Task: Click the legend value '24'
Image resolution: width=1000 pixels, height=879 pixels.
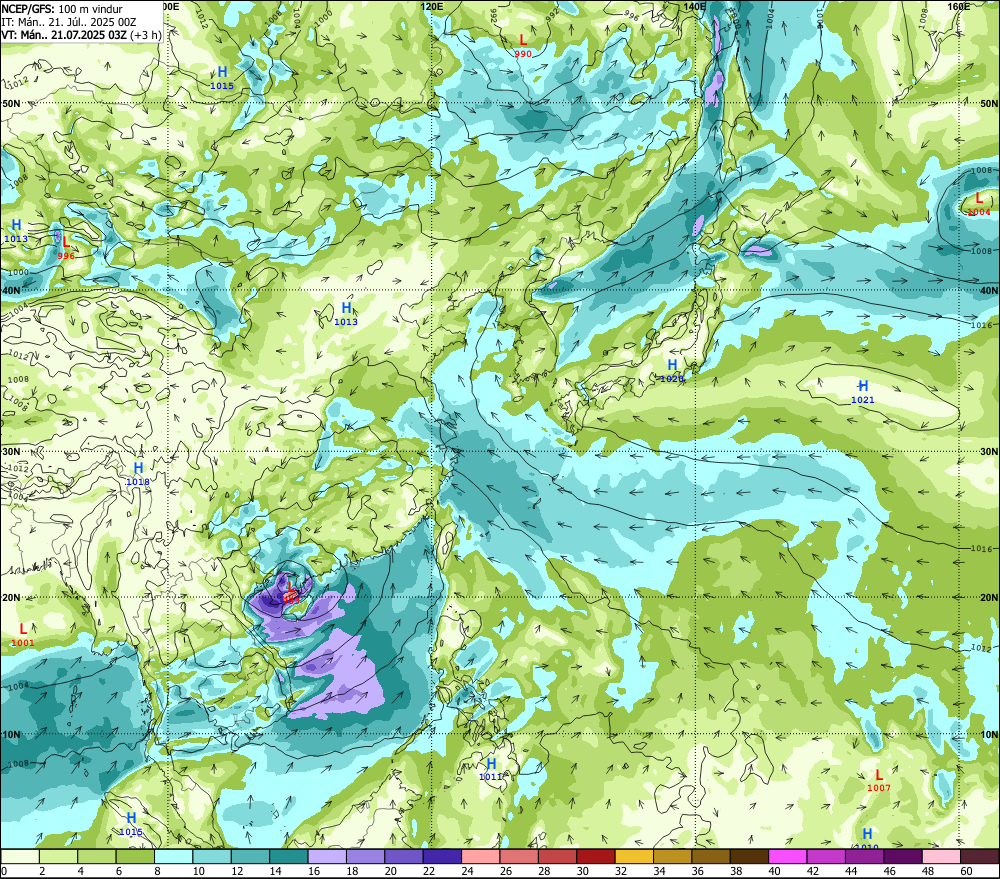Action: [467, 871]
